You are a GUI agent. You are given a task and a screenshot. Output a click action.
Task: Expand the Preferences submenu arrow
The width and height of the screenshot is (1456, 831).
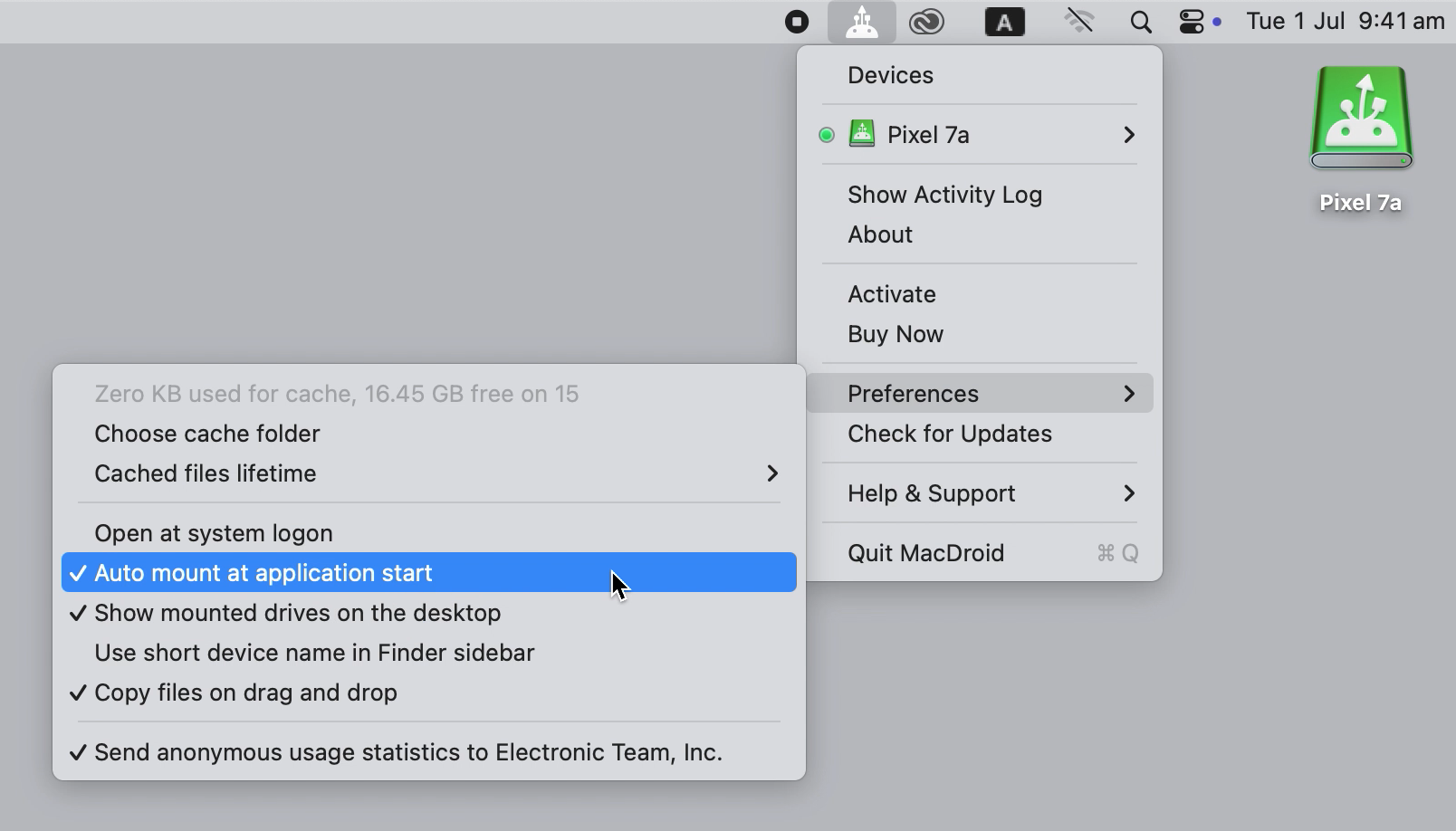pyautogui.click(x=1128, y=394)
